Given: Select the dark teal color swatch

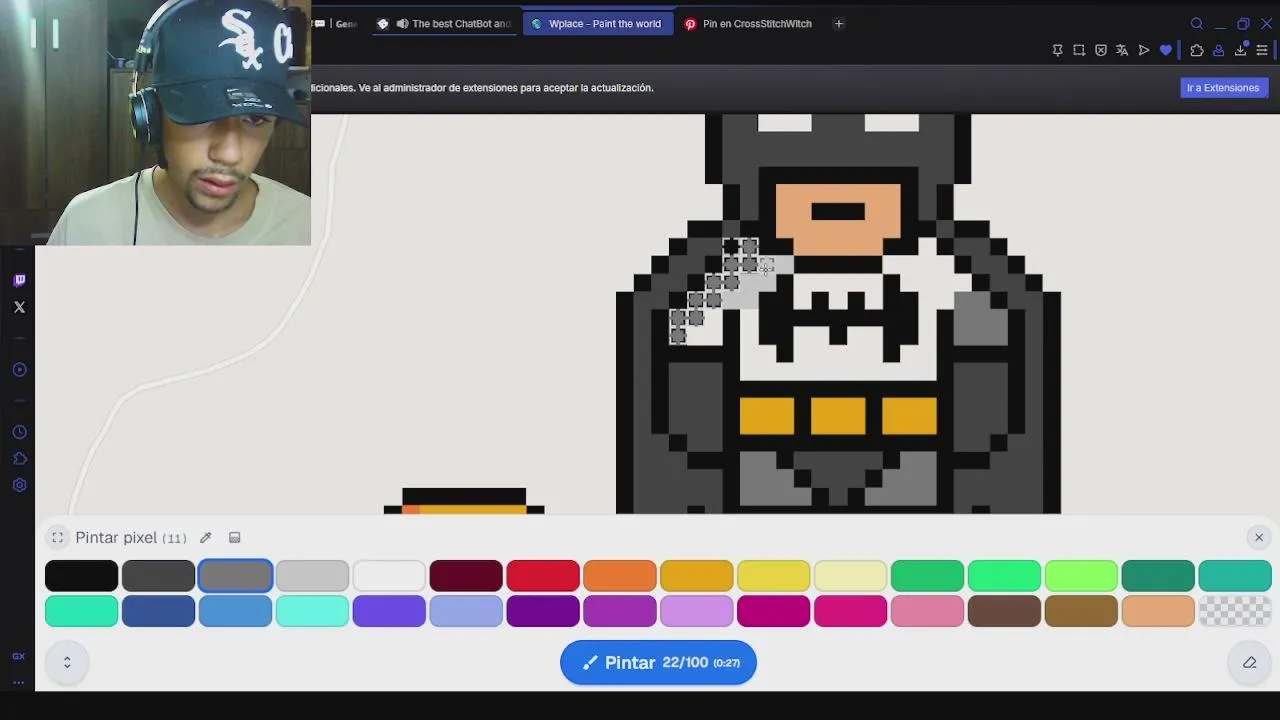Looking at the screenshot, I should pyautogui.click(x=1158, y=576).
